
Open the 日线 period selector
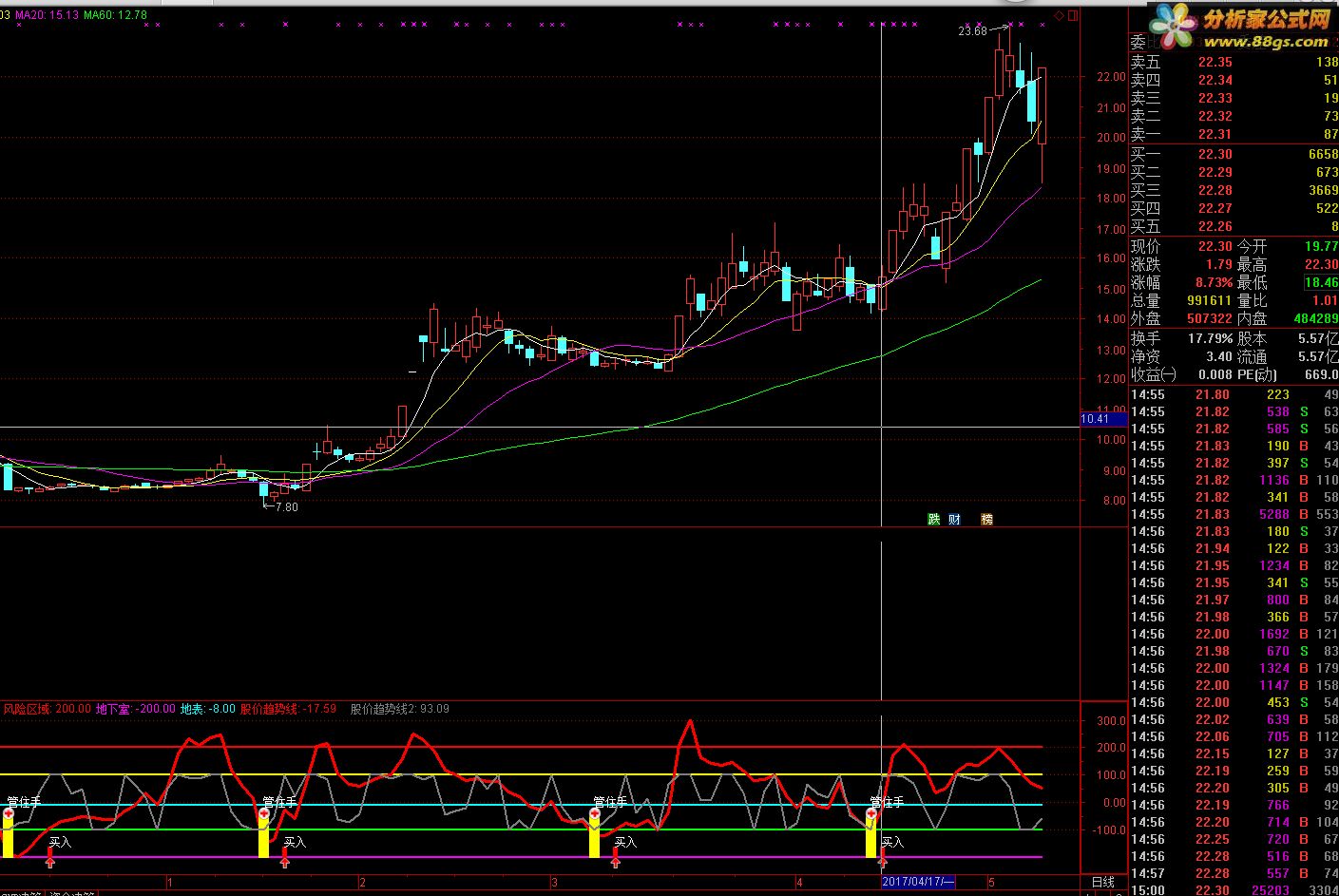coord(1102,883)
